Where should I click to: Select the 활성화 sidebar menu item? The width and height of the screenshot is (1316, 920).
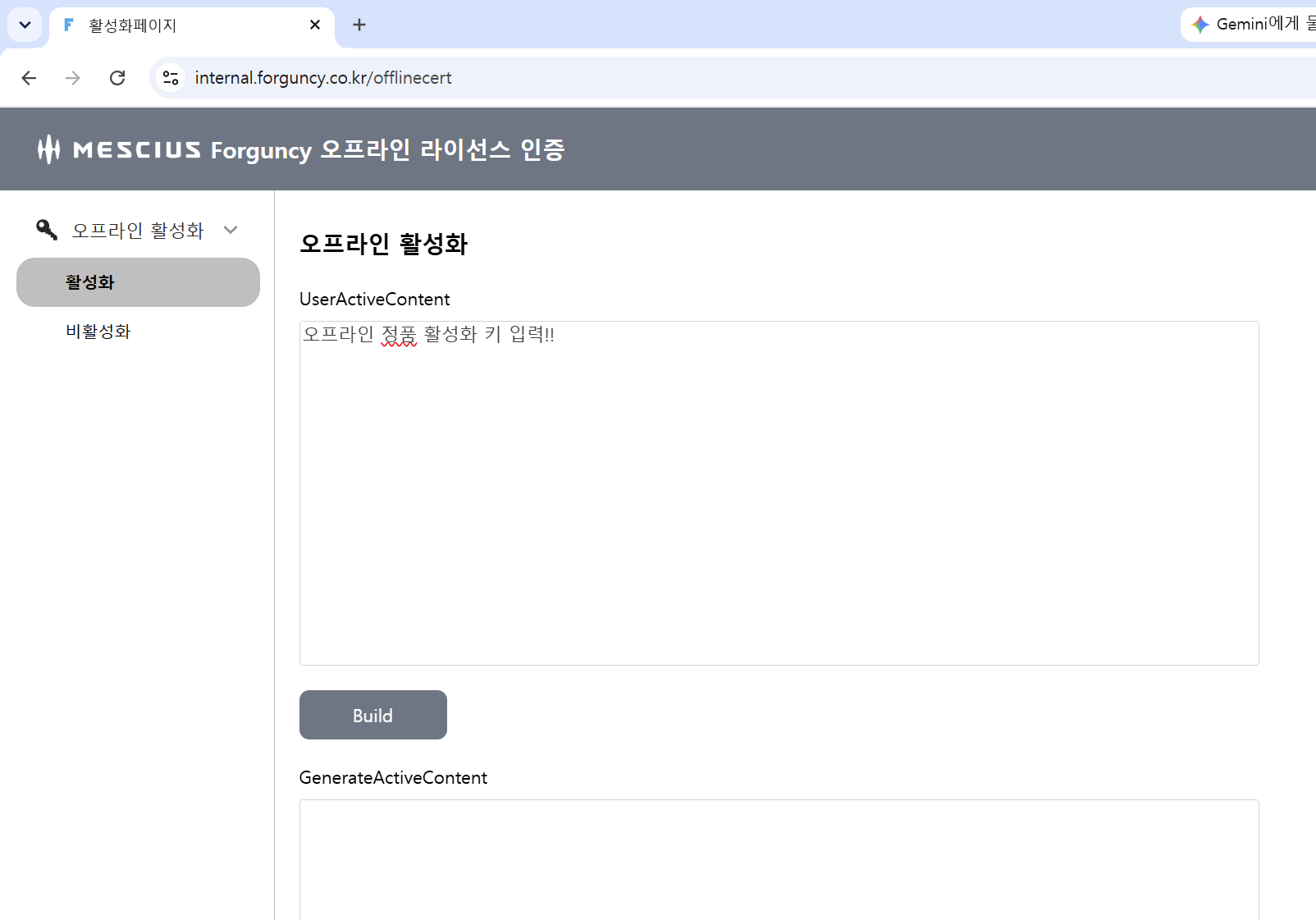coord(138,282)
